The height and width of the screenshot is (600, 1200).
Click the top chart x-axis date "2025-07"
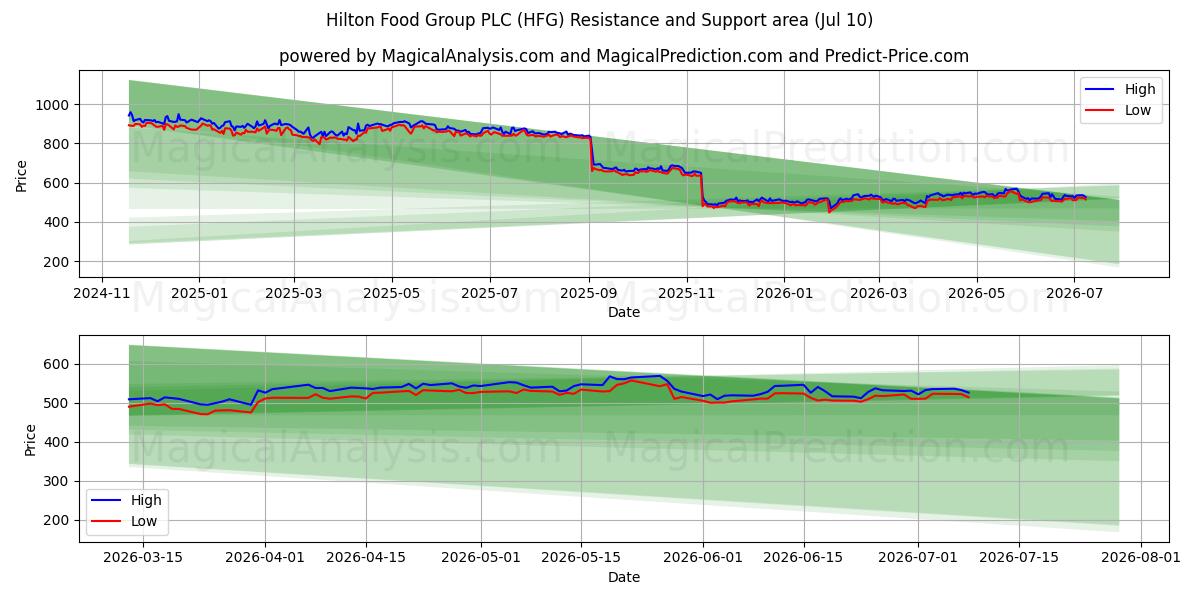[x=489, y=294]
